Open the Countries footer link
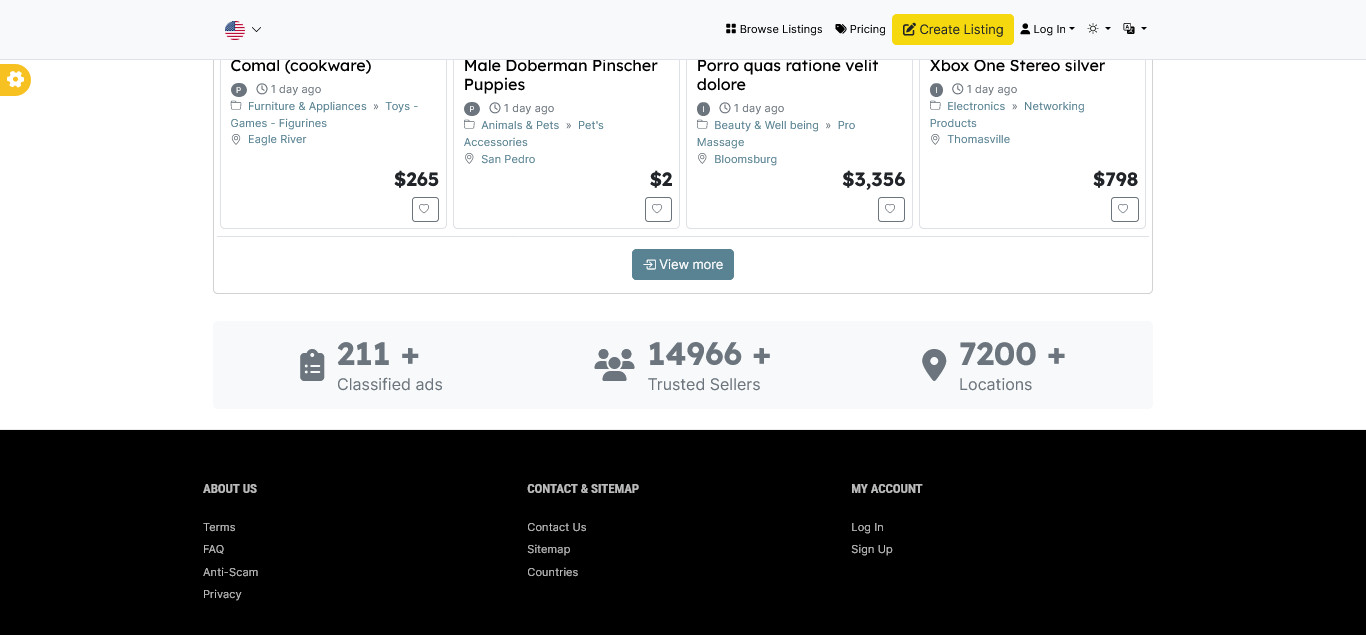This screenshot has width=1366, height=635. (553, 572)
